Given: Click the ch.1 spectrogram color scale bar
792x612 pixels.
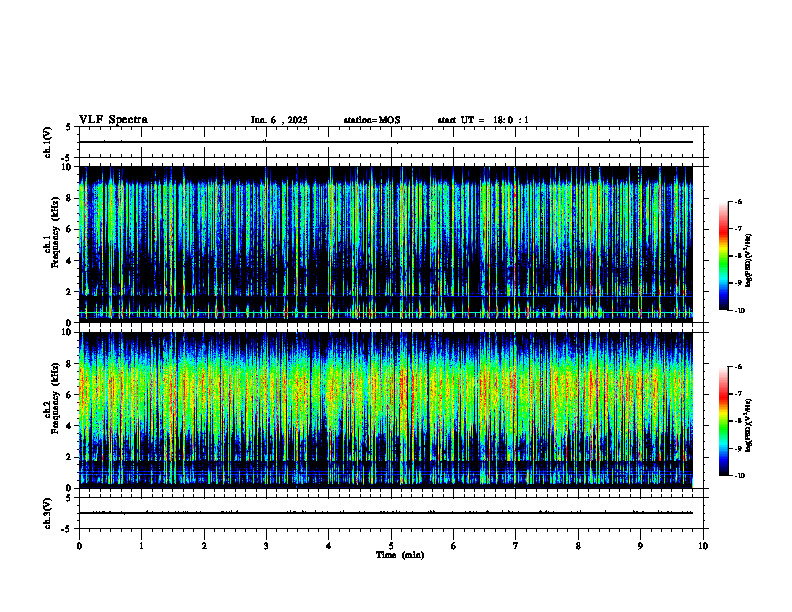Looking at the screenshot, I should [724, 256].
